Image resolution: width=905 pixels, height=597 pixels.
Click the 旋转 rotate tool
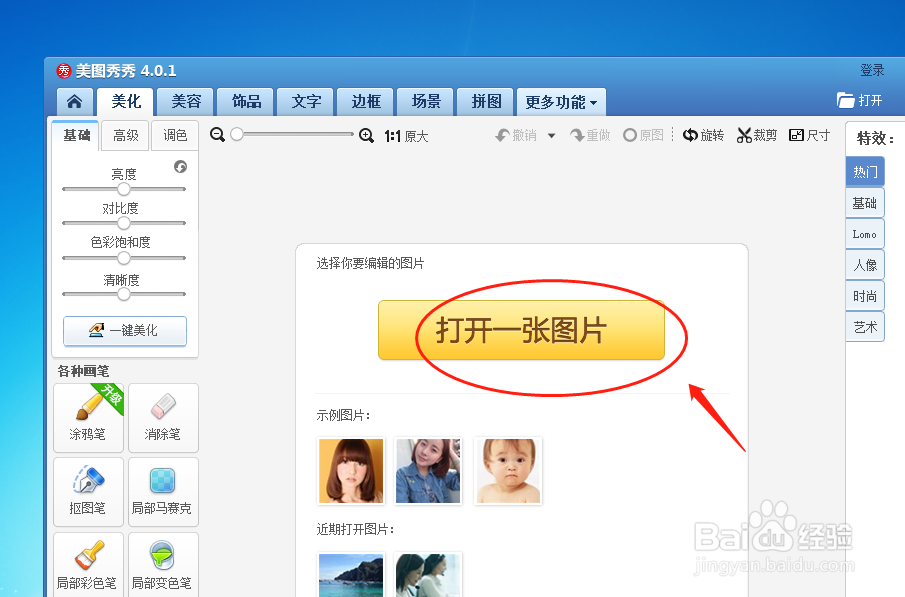point(703,135)
